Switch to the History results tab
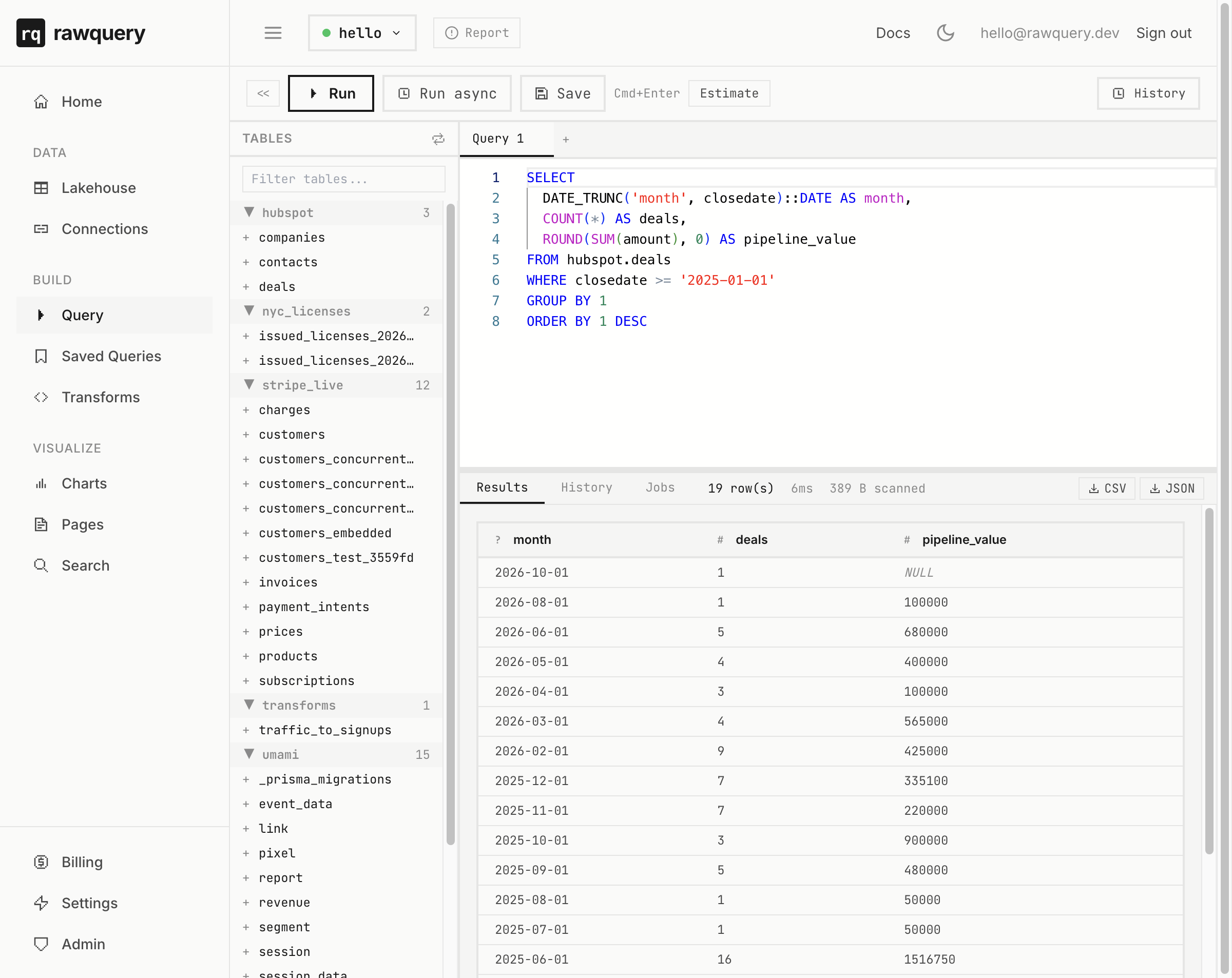This screenshot has width=1232, height=978. pos(586,488)
